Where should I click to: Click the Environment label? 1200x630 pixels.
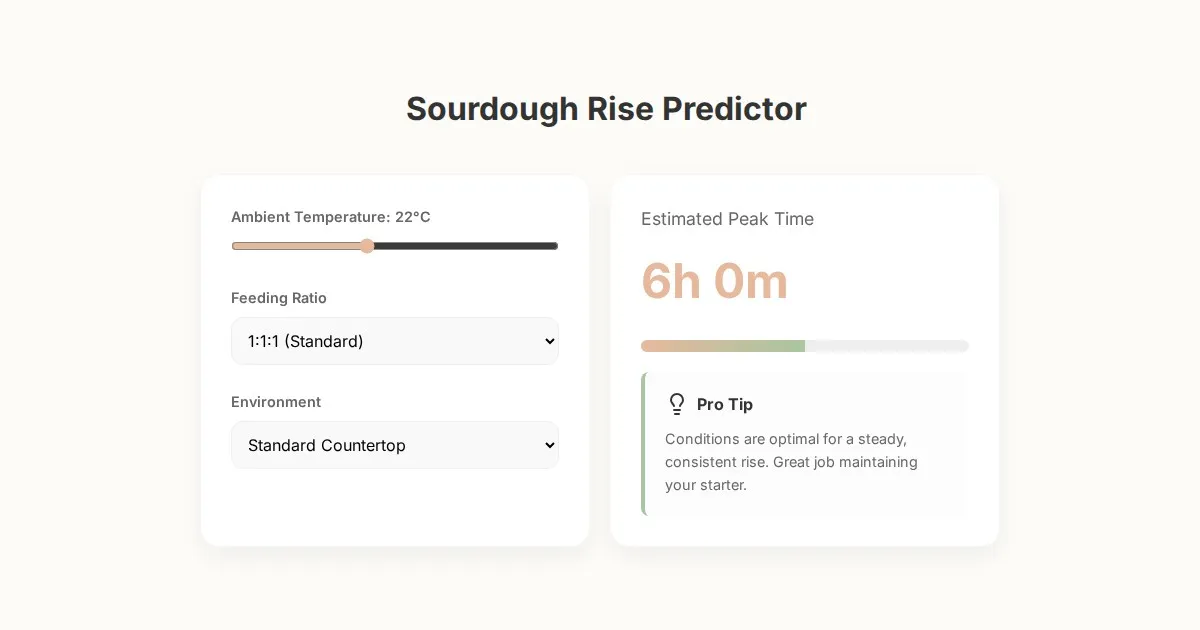[276, 402]
